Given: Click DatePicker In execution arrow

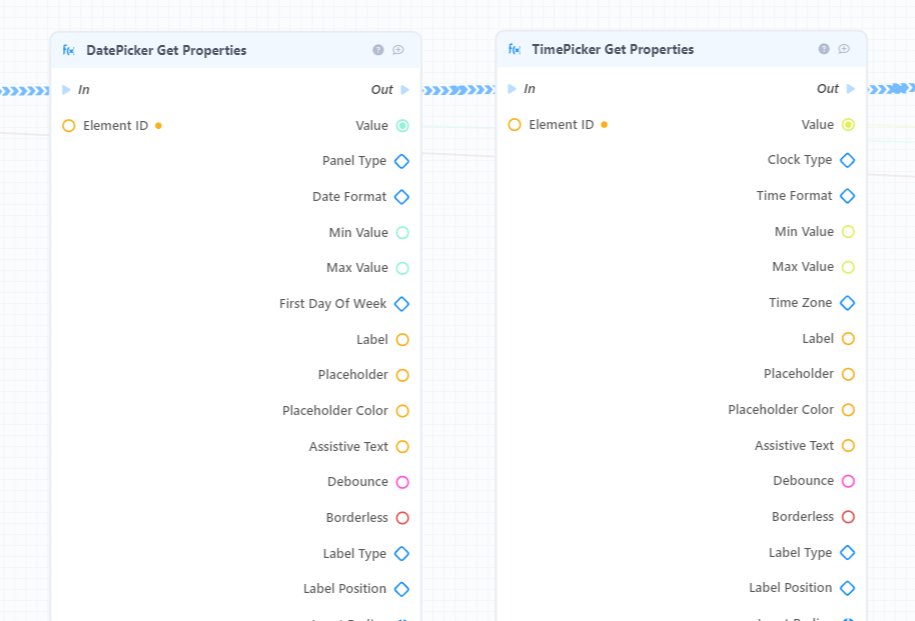Looking at the screenshot, I should click(67, 90).
